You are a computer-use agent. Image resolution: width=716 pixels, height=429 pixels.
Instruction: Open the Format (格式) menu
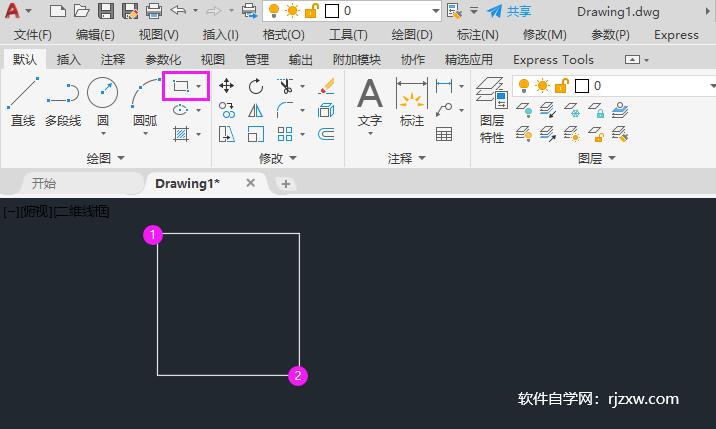[x=284, y=35]
